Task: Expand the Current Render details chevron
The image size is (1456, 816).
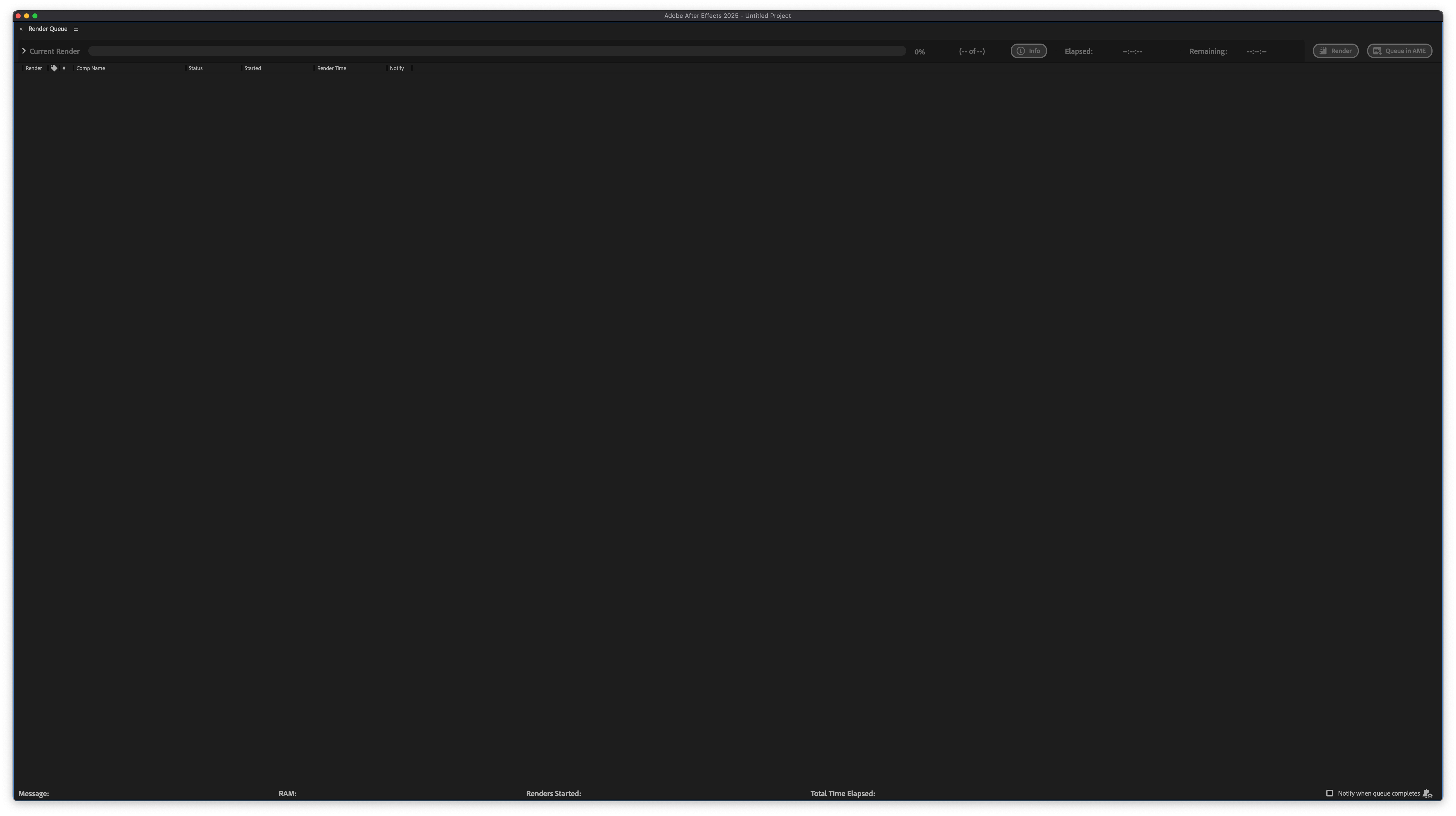Action: click(x=24, y=51)
